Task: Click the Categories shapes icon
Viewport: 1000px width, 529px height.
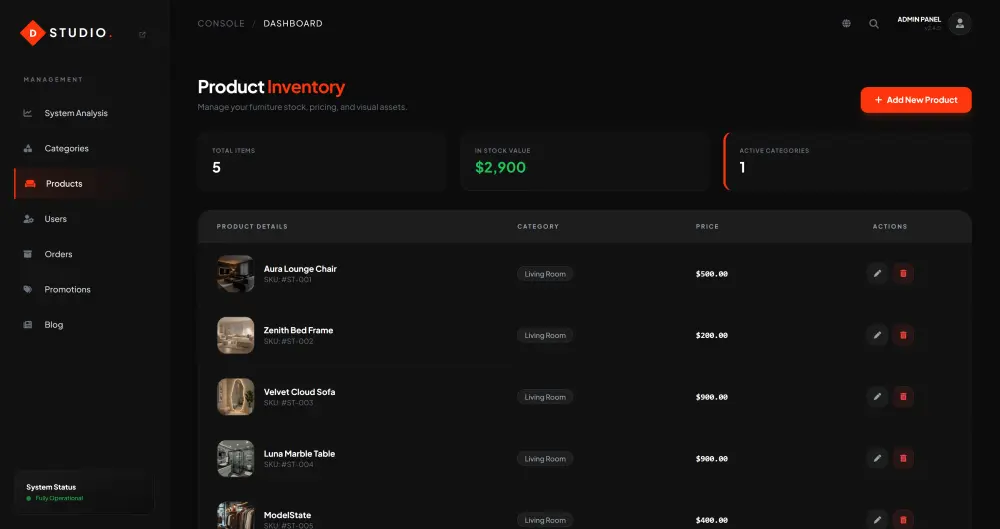Action: (x=27, y=149)
